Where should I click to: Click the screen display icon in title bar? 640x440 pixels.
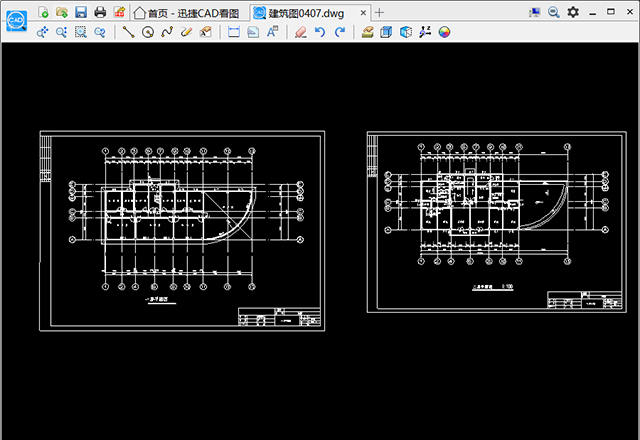pyautogui.click(x=534, y=12)
